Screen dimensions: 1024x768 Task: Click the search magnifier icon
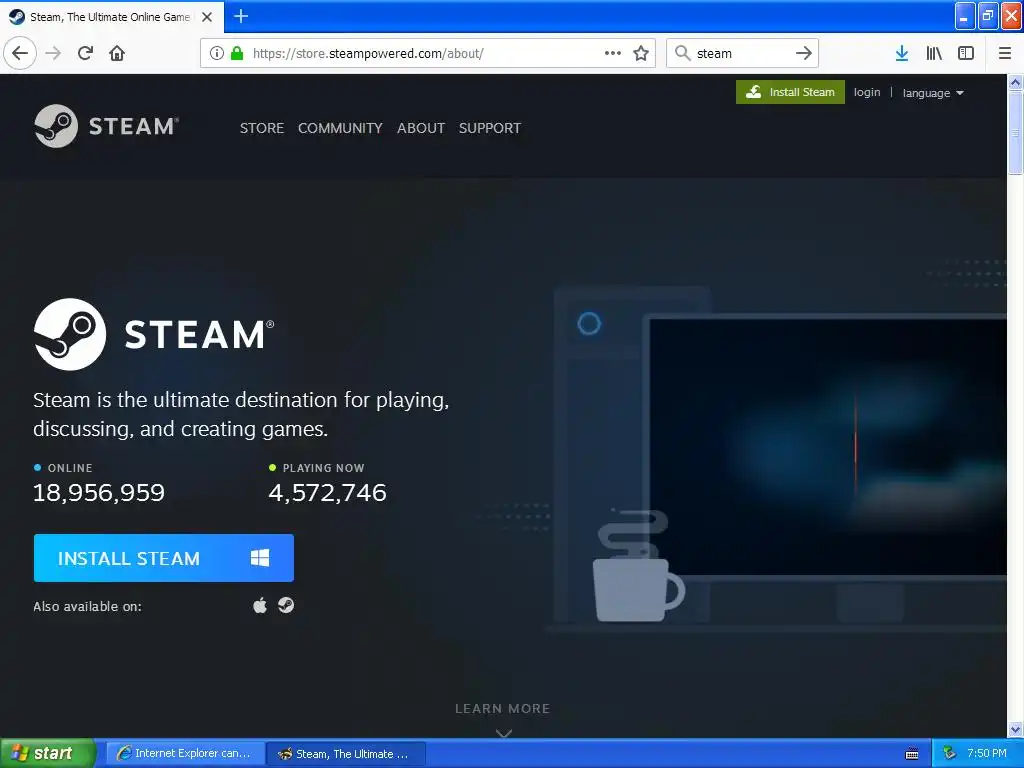[682, 53]
